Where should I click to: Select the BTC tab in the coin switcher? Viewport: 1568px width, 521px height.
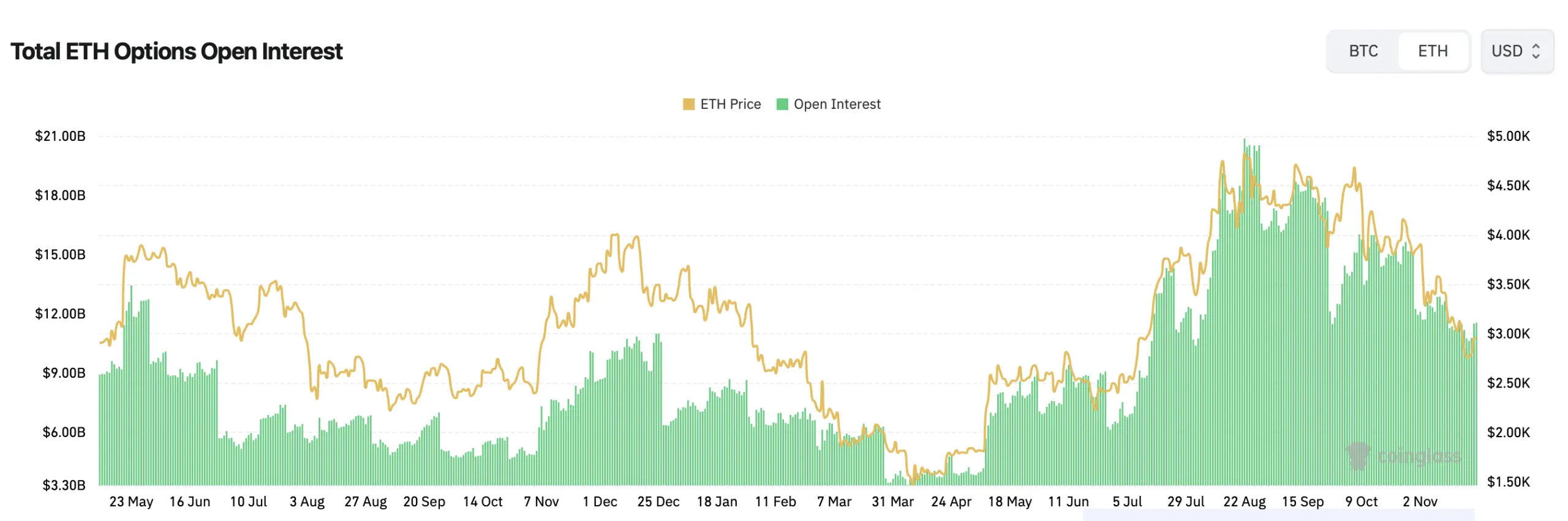coord(1363,51)
